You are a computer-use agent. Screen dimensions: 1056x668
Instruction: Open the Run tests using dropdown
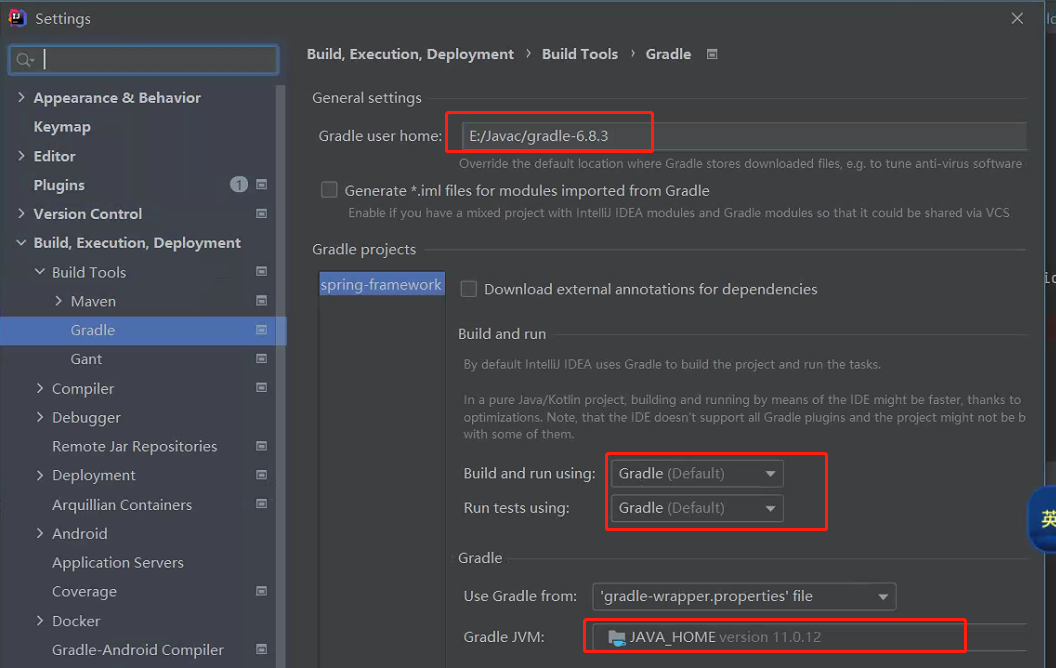[x=697, y=508]
